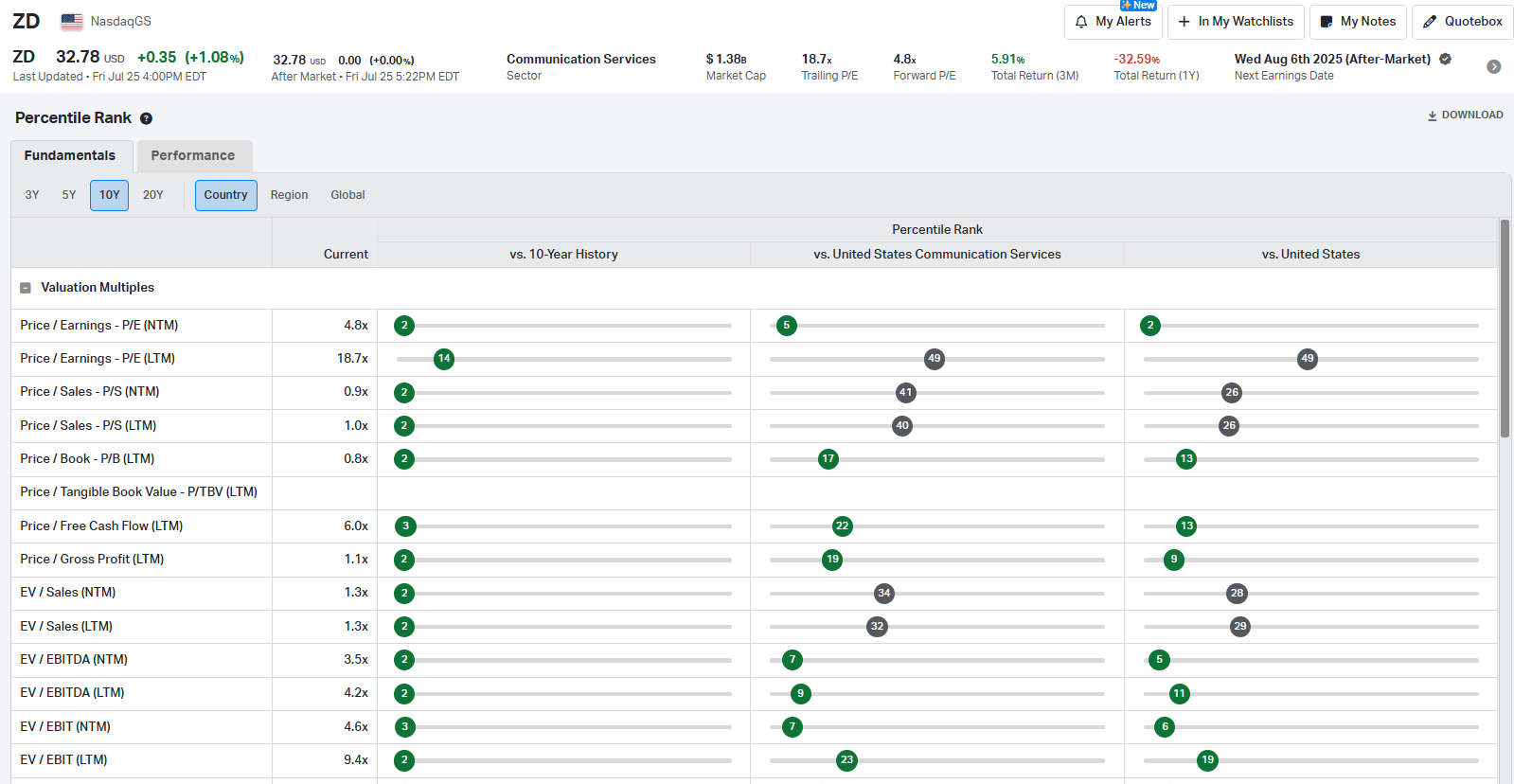The height and width of the screenshot is (784, 1514).
Task: Click the vs. United States column header
Action: pos(1310,255)
